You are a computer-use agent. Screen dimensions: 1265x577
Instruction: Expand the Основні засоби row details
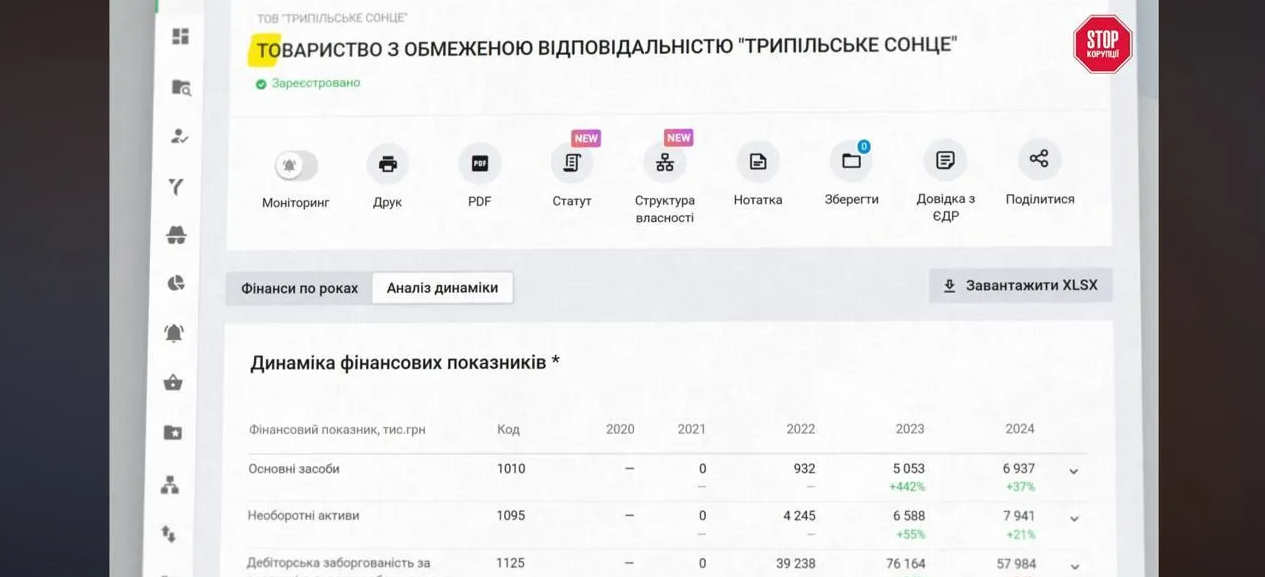click(x=1073, y=471)
